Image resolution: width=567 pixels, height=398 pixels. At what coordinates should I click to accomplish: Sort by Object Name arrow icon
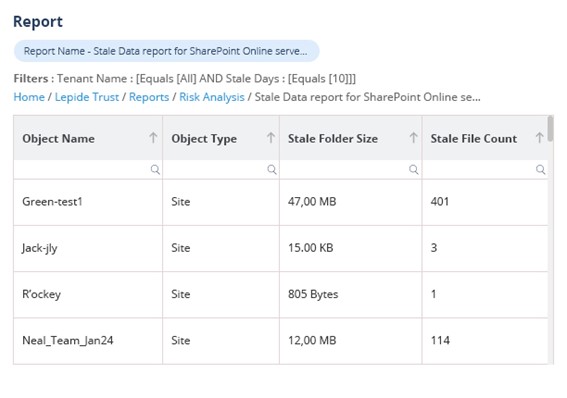153,138
